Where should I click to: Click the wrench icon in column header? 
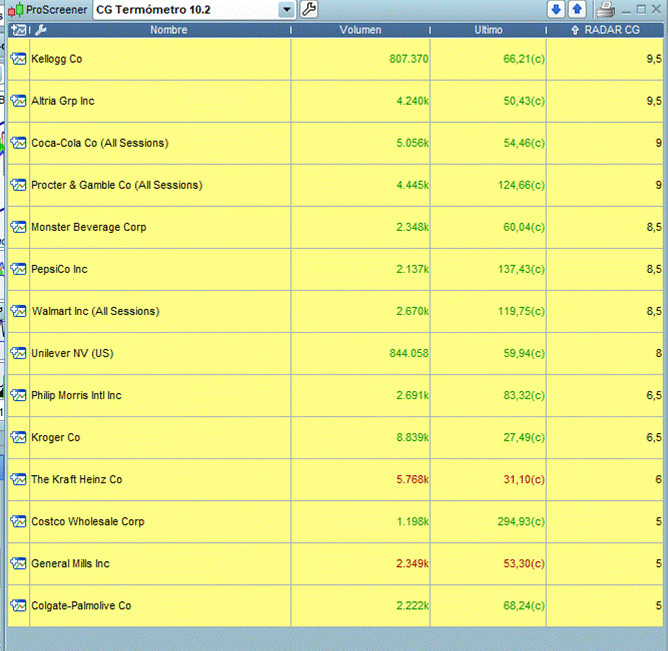pyautogui.click(x=40, y=30)
